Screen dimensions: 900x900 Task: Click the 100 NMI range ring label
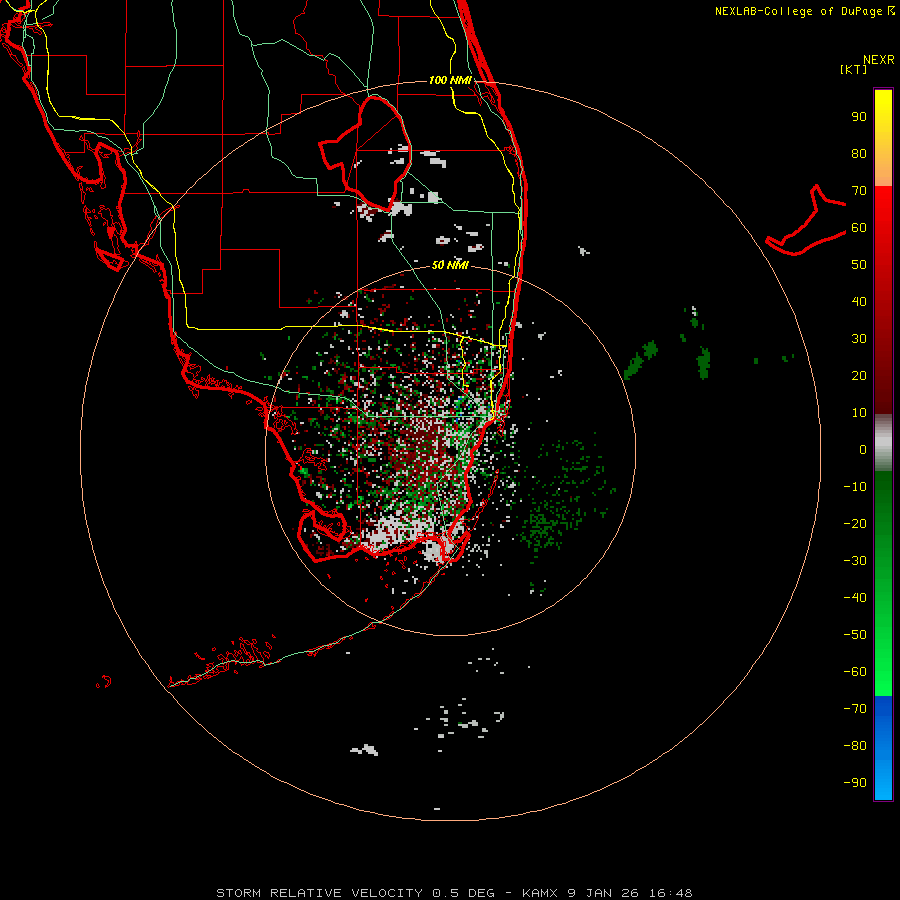450,80
